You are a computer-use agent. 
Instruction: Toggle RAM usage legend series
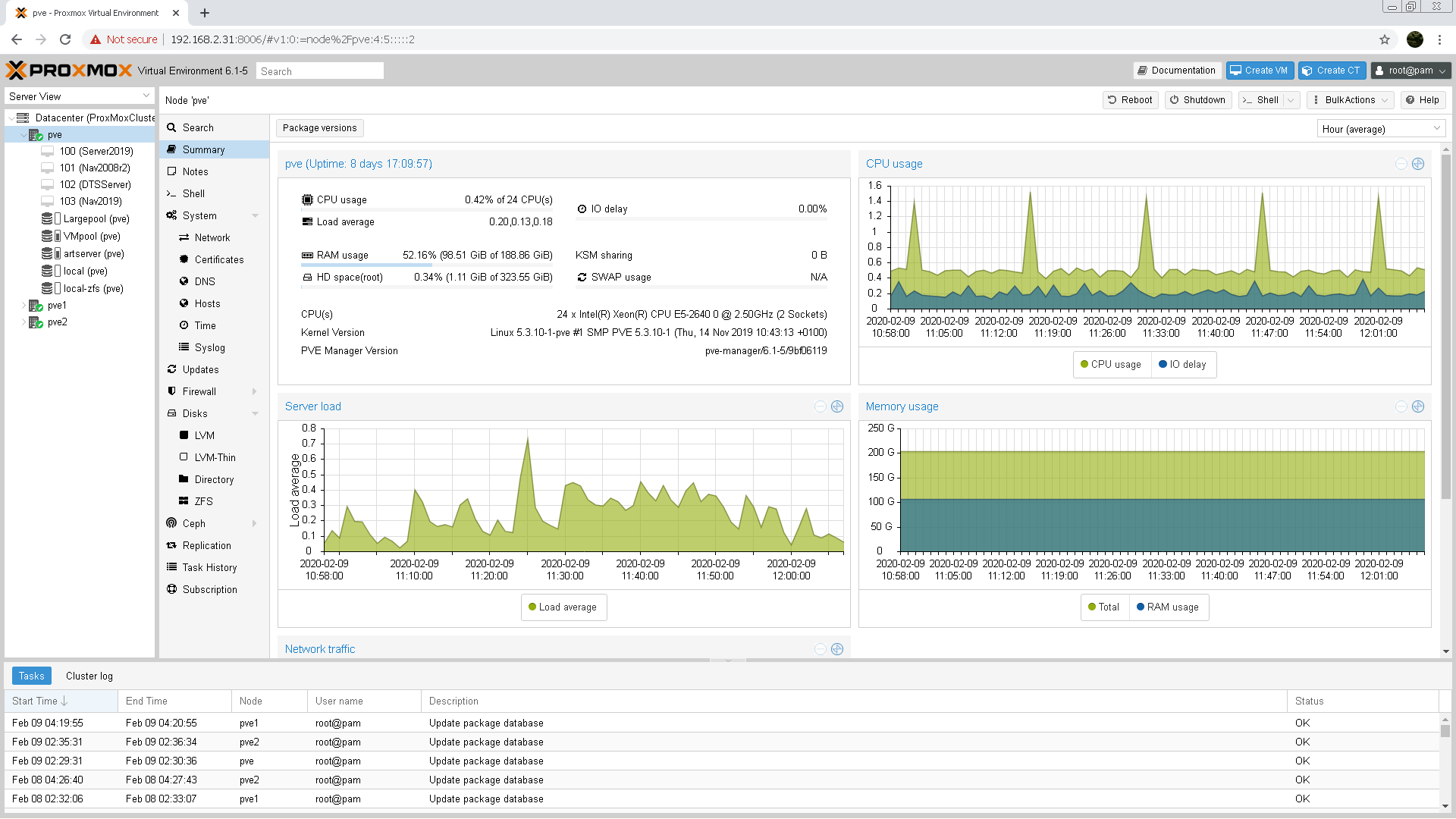click(x=1168, y=607)
